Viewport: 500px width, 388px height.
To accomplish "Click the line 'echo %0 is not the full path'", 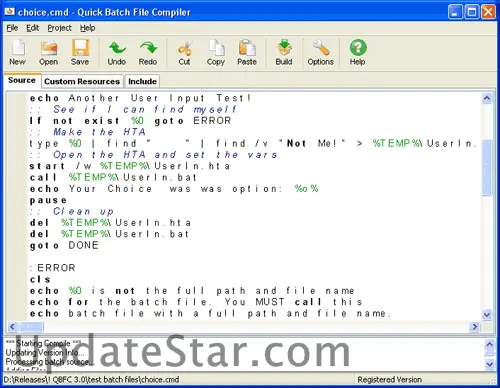I will (192, 291).
